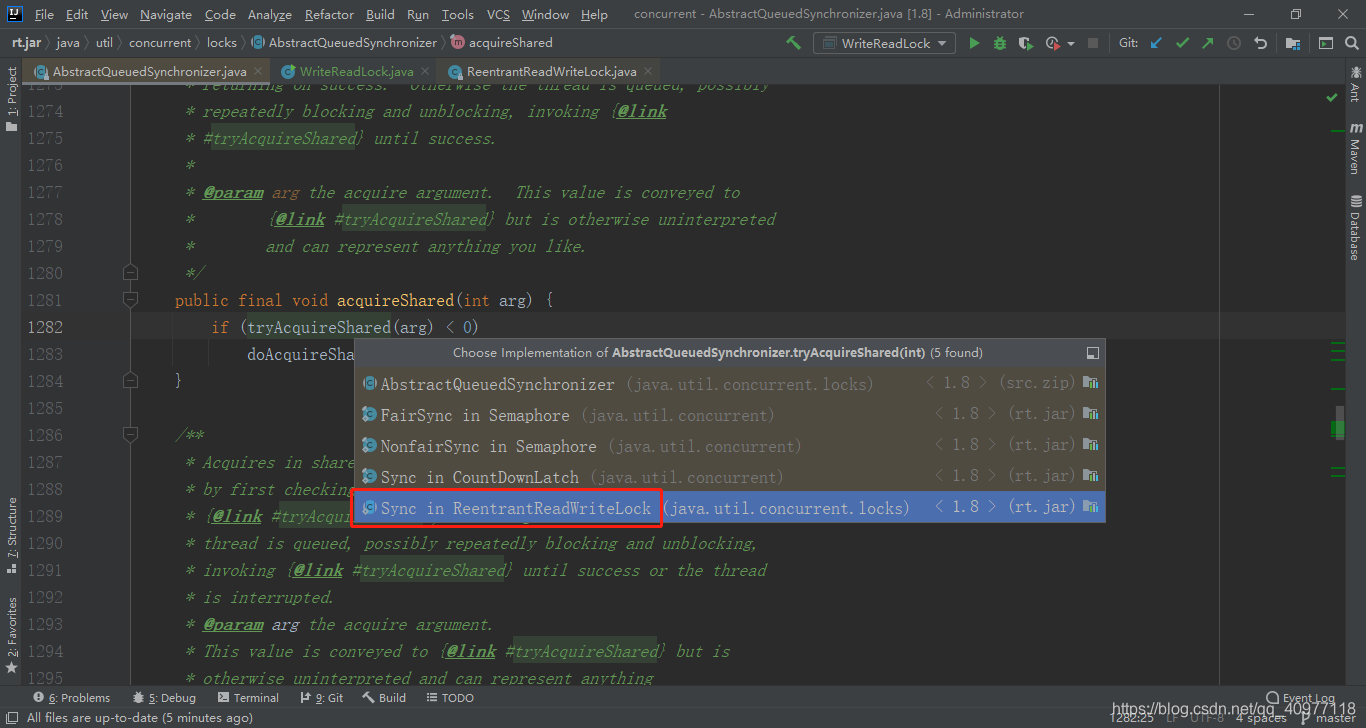Open the Git tool window

click(x=321, y=698)
